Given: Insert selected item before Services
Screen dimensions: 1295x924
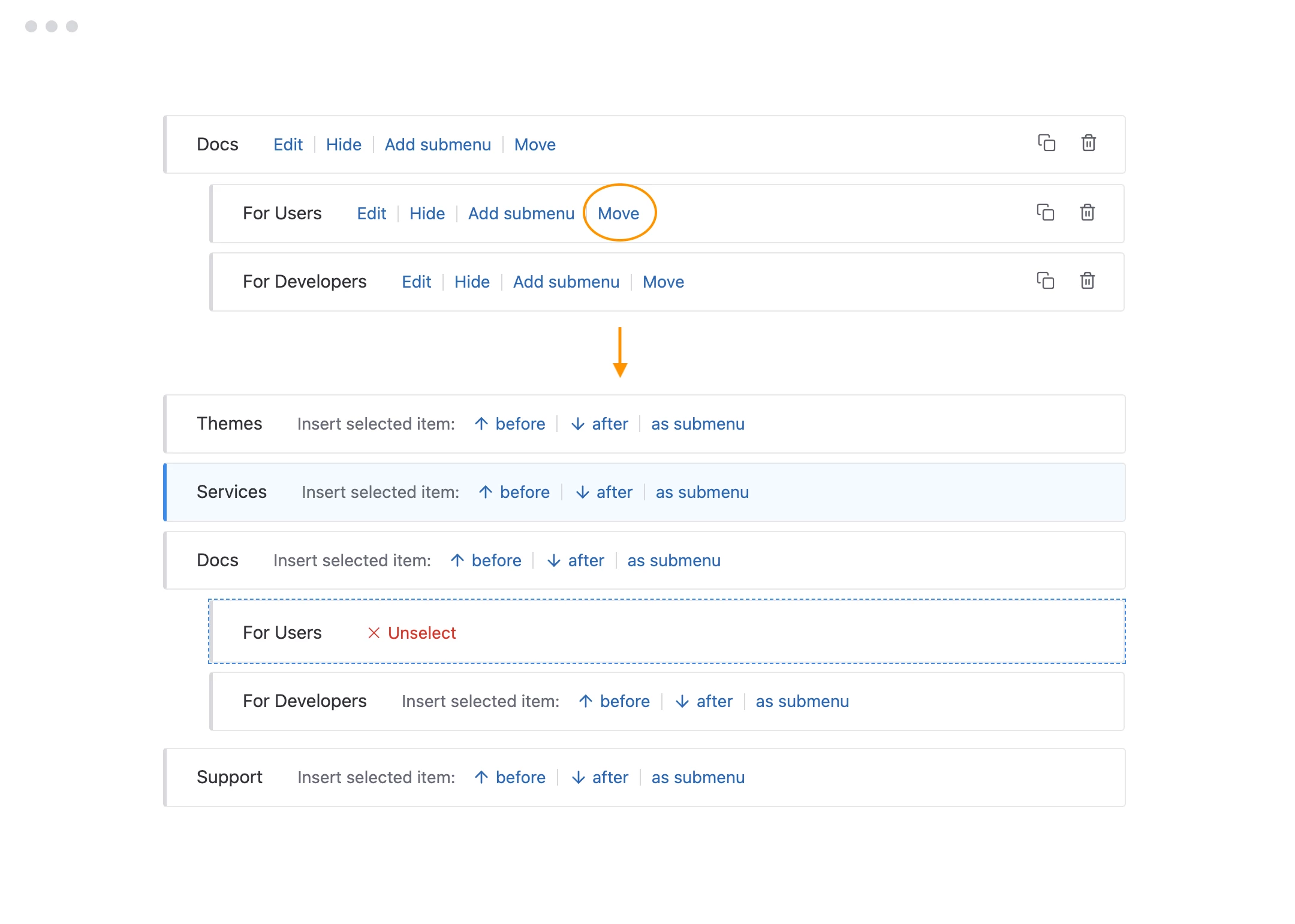Looking at the screenshot, I should pos(514,492).
